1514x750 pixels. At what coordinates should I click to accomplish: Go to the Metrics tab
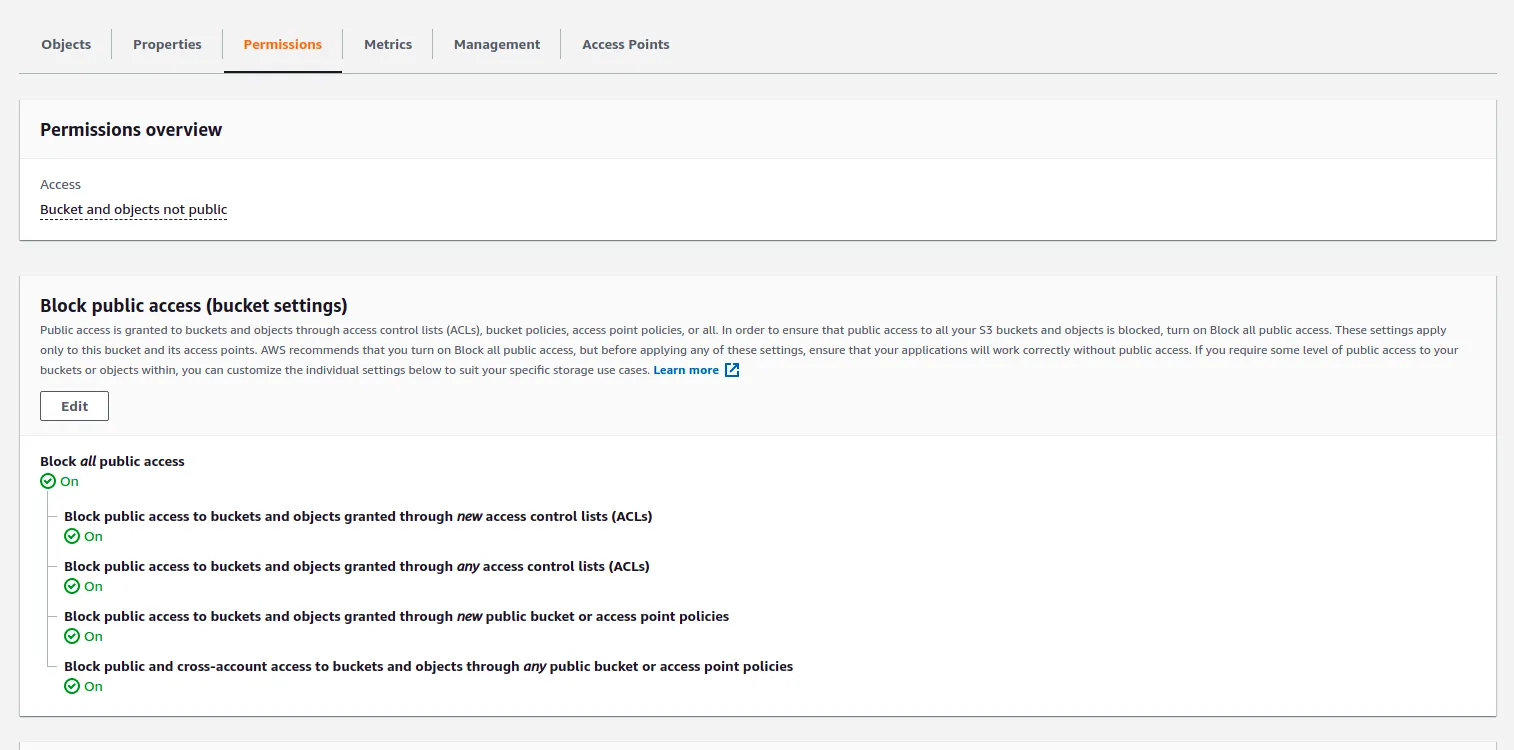coord(388,44)
